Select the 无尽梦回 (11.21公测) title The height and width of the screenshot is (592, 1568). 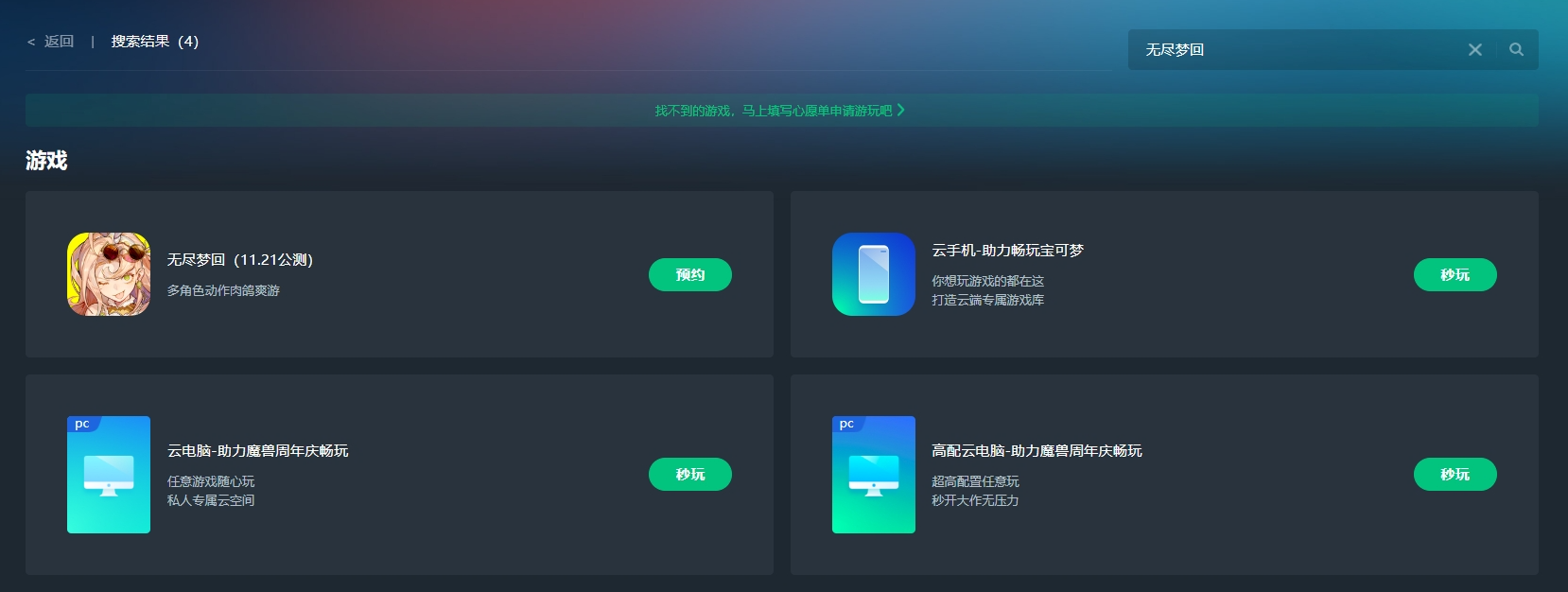pyautogui.click(x=240, y=260)
